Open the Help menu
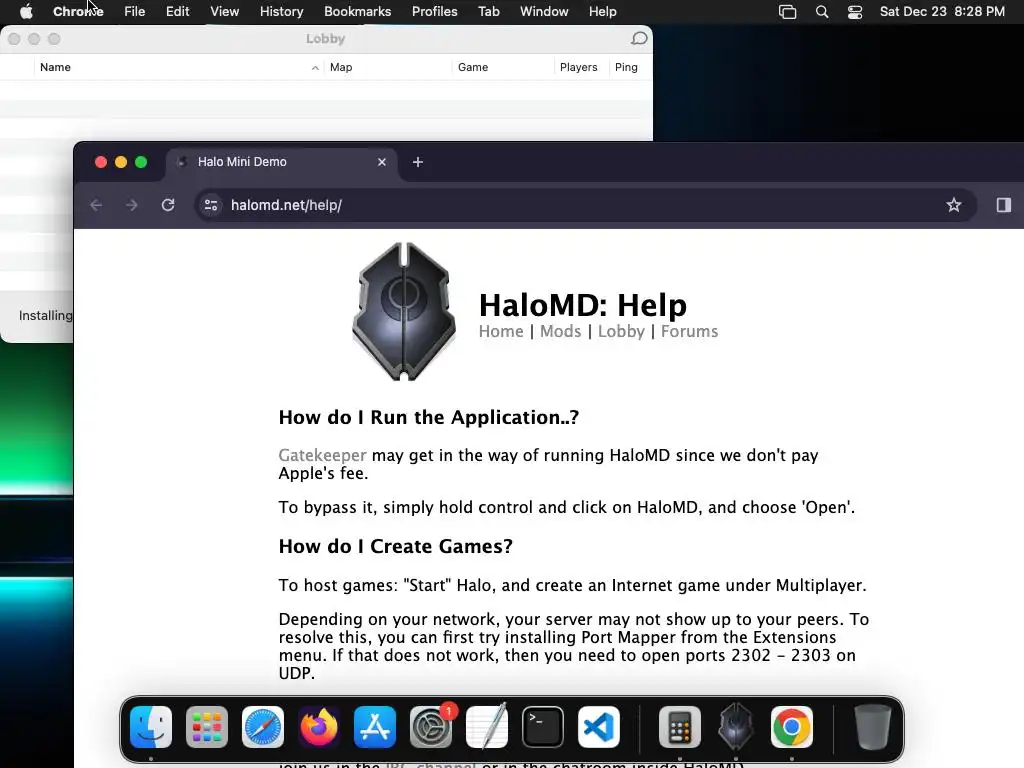The image size is (1024, 768). click(x=602, y=11)
